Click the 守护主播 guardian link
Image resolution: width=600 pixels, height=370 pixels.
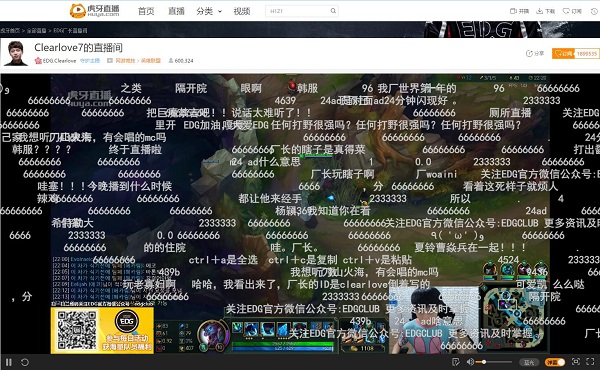click(x=90, y=60)
